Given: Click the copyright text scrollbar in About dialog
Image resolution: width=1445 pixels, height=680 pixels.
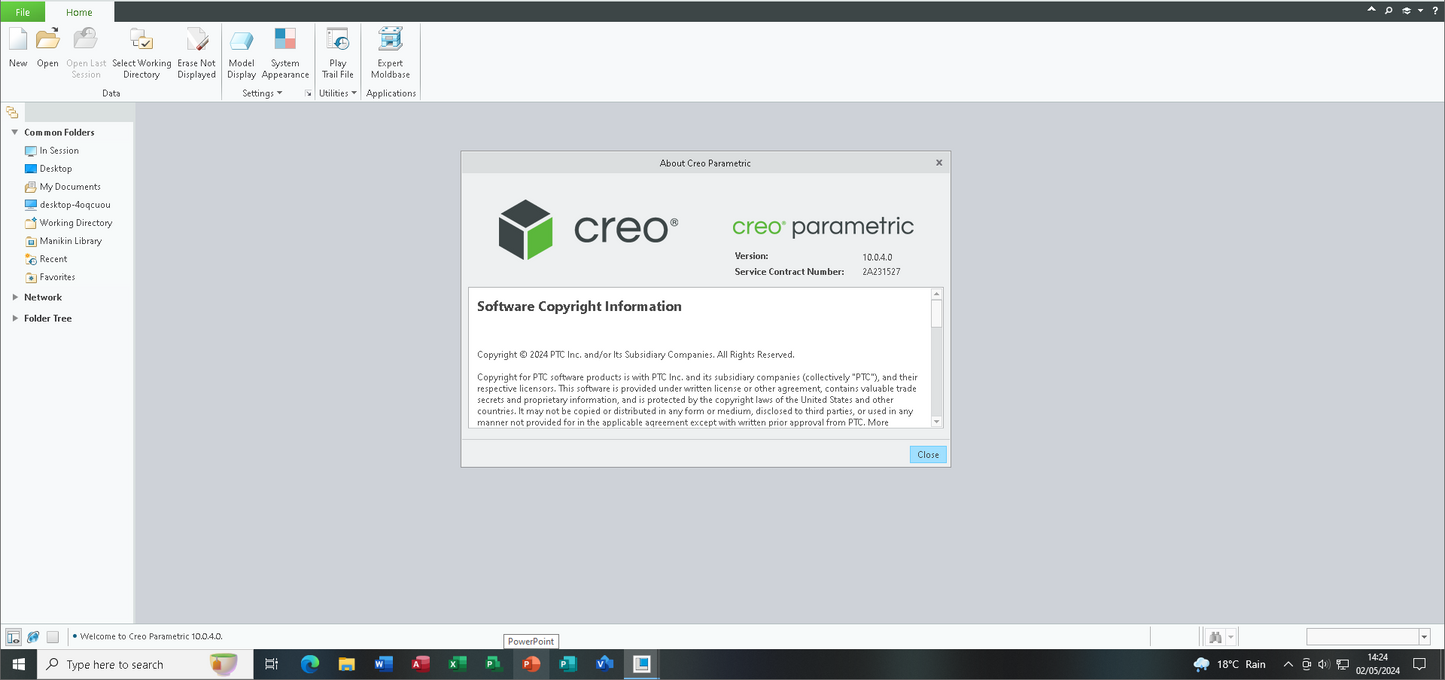Looking at the screenshot, I should [937, 358].
